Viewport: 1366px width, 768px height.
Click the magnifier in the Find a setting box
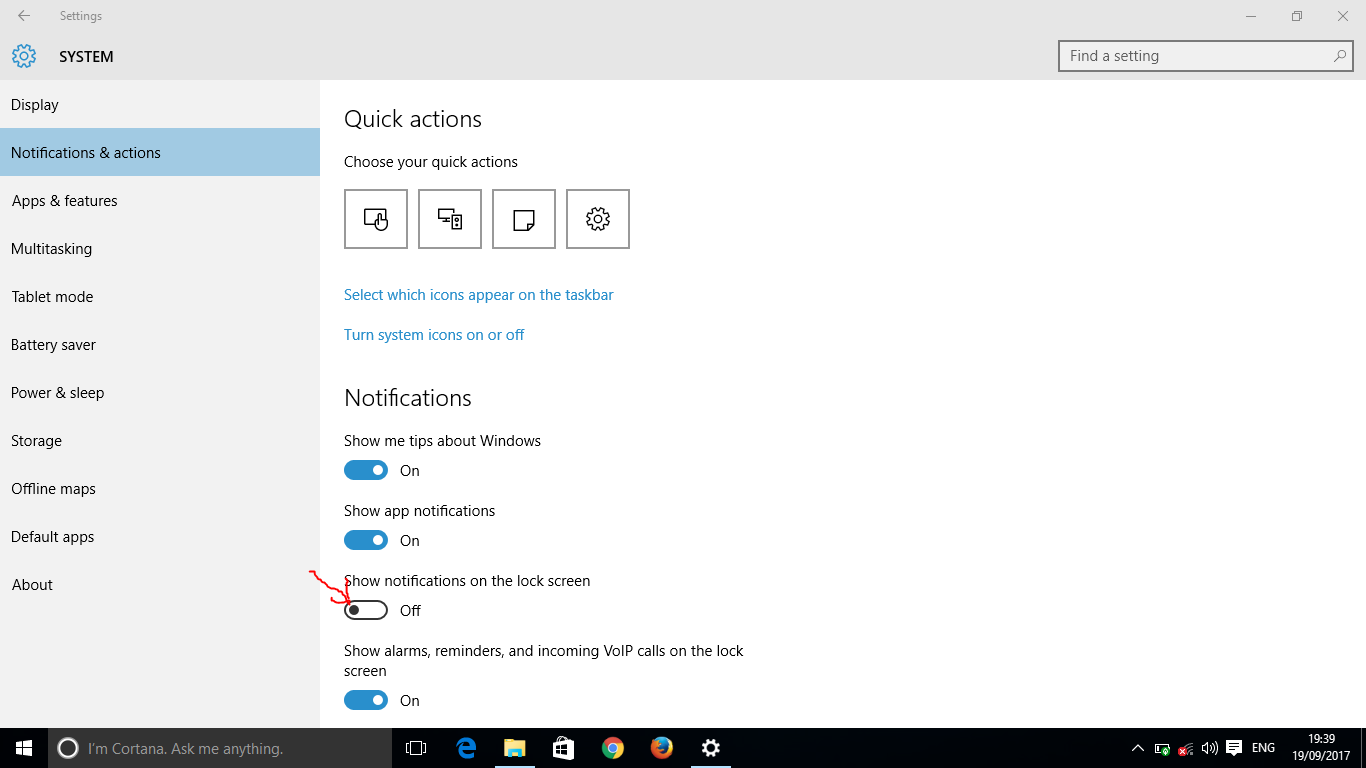1338,56
